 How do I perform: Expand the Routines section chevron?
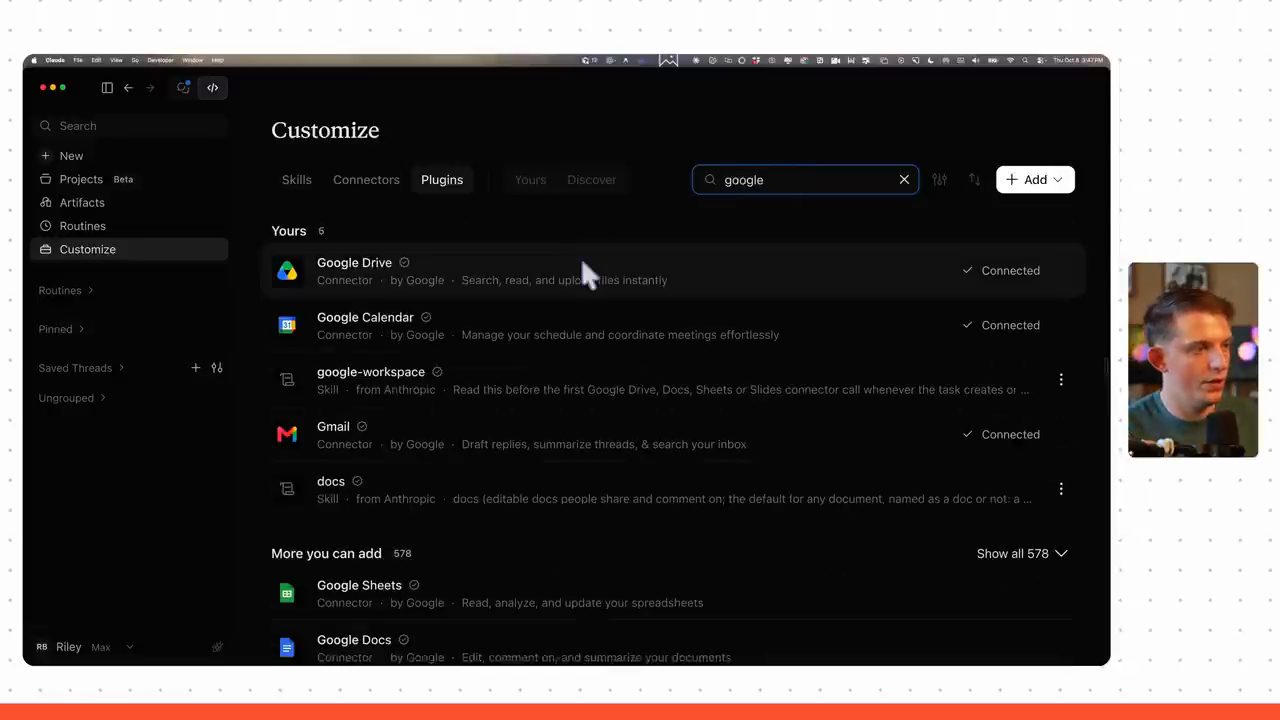90,291
